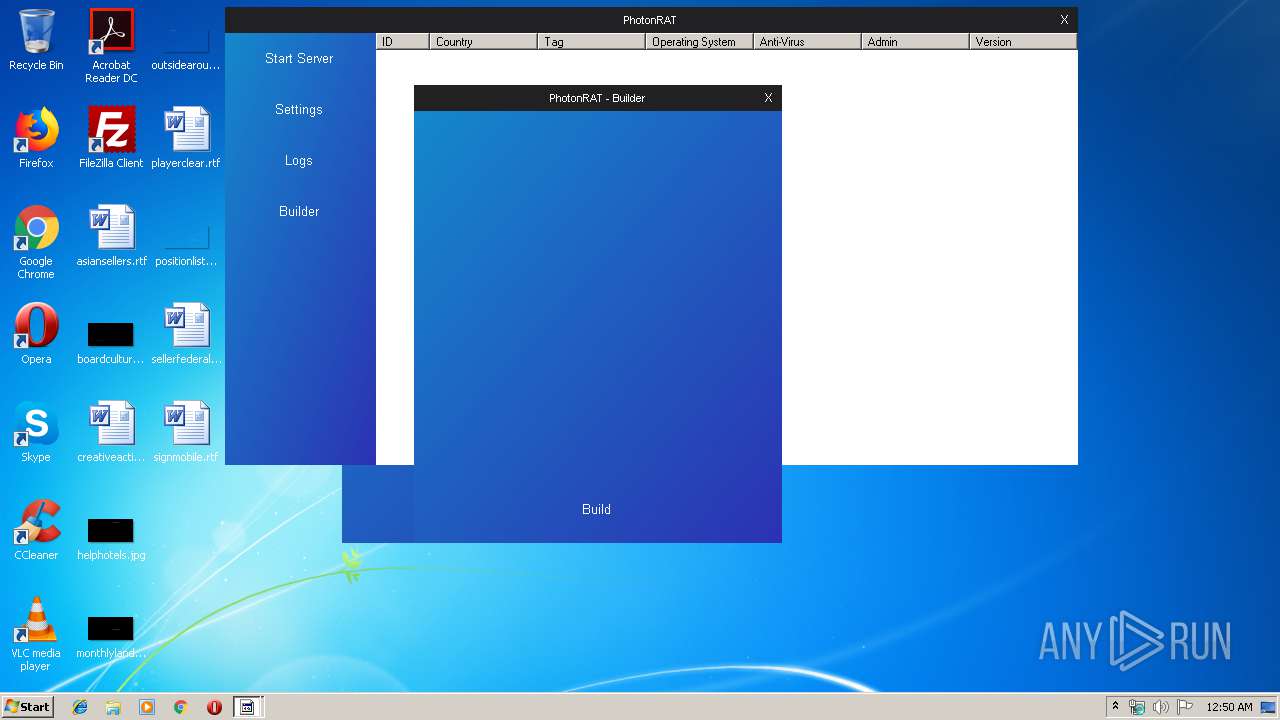Open Action Center flag icon
The image size is (1280, 720).
click(1184, 707)
